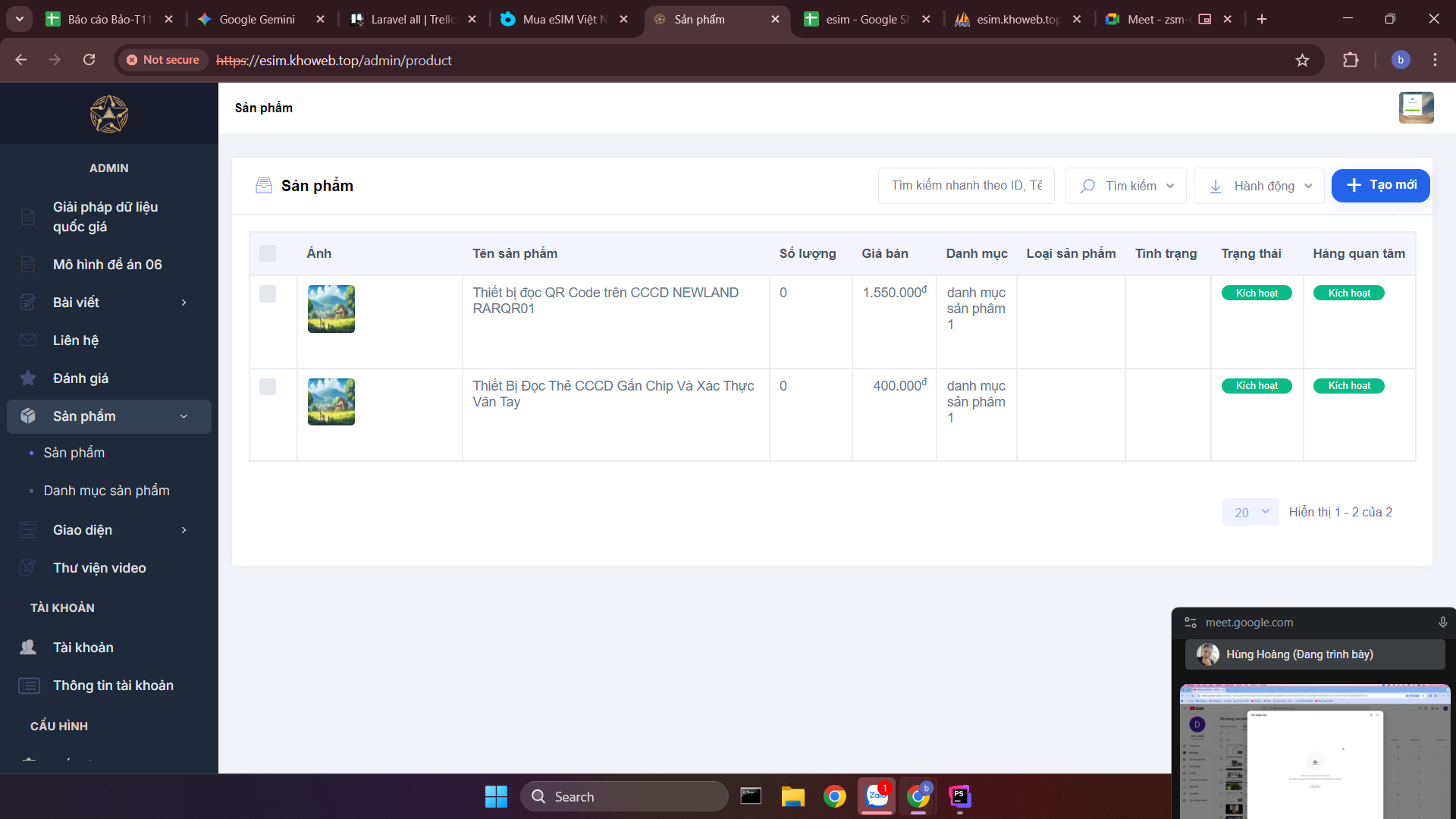Open the page size 20 dropdown
1456x819 pixels.
1250,513
